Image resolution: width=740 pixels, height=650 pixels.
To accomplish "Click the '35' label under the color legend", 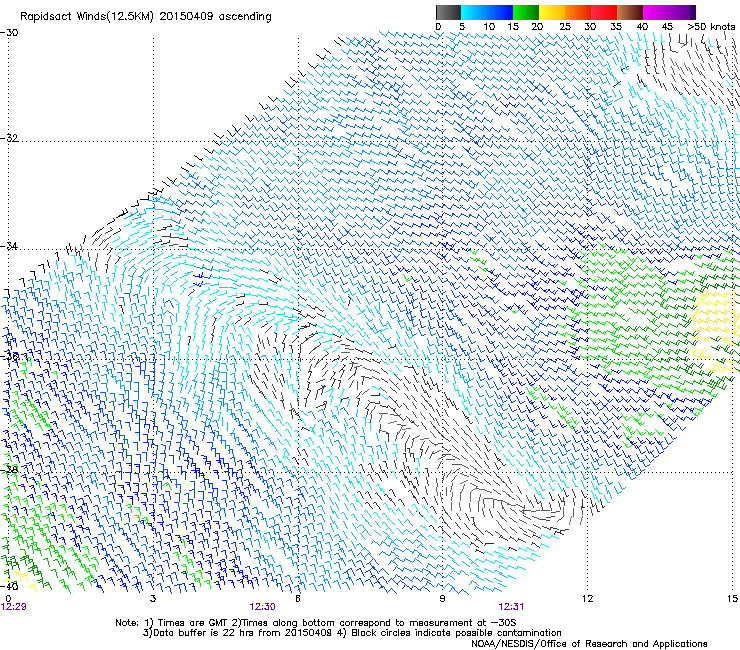I will (x=616, y=26).
